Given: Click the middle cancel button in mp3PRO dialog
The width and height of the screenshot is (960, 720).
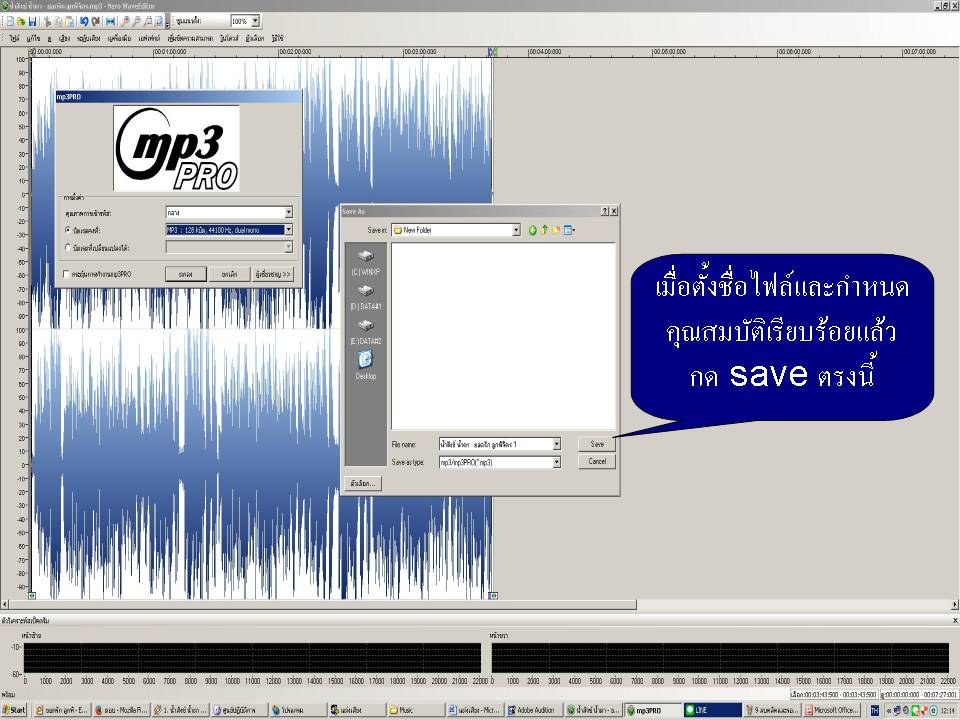Looking at the screenshot, I should [x=229, y=274].
